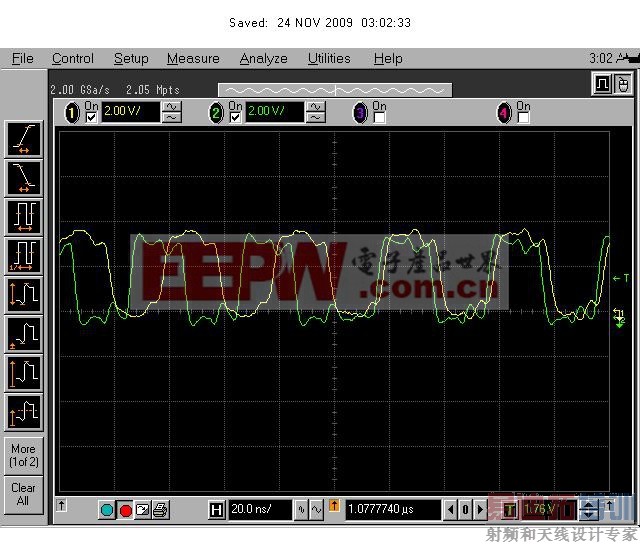Click the 1.76 V trigger level field
The image size is (640, 544).
(549, 510)
